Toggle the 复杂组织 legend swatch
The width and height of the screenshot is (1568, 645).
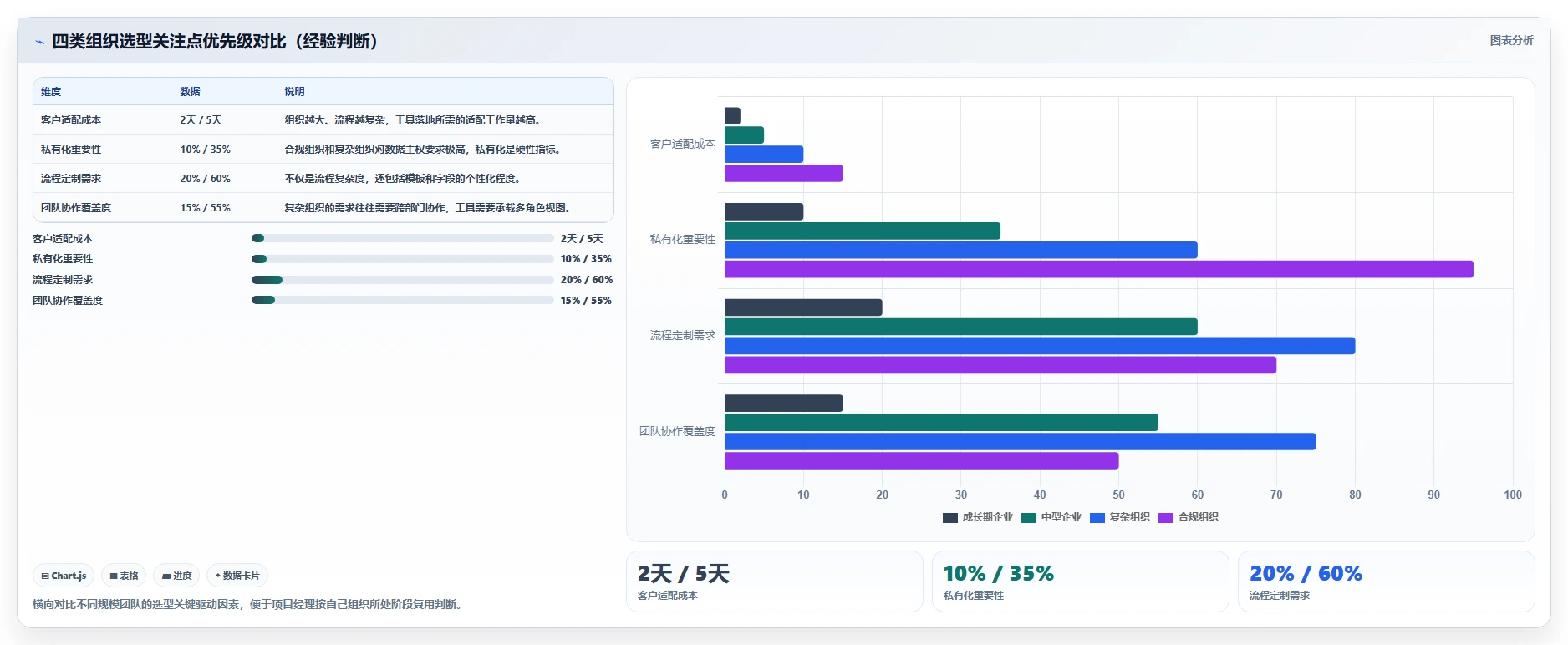1097,517
